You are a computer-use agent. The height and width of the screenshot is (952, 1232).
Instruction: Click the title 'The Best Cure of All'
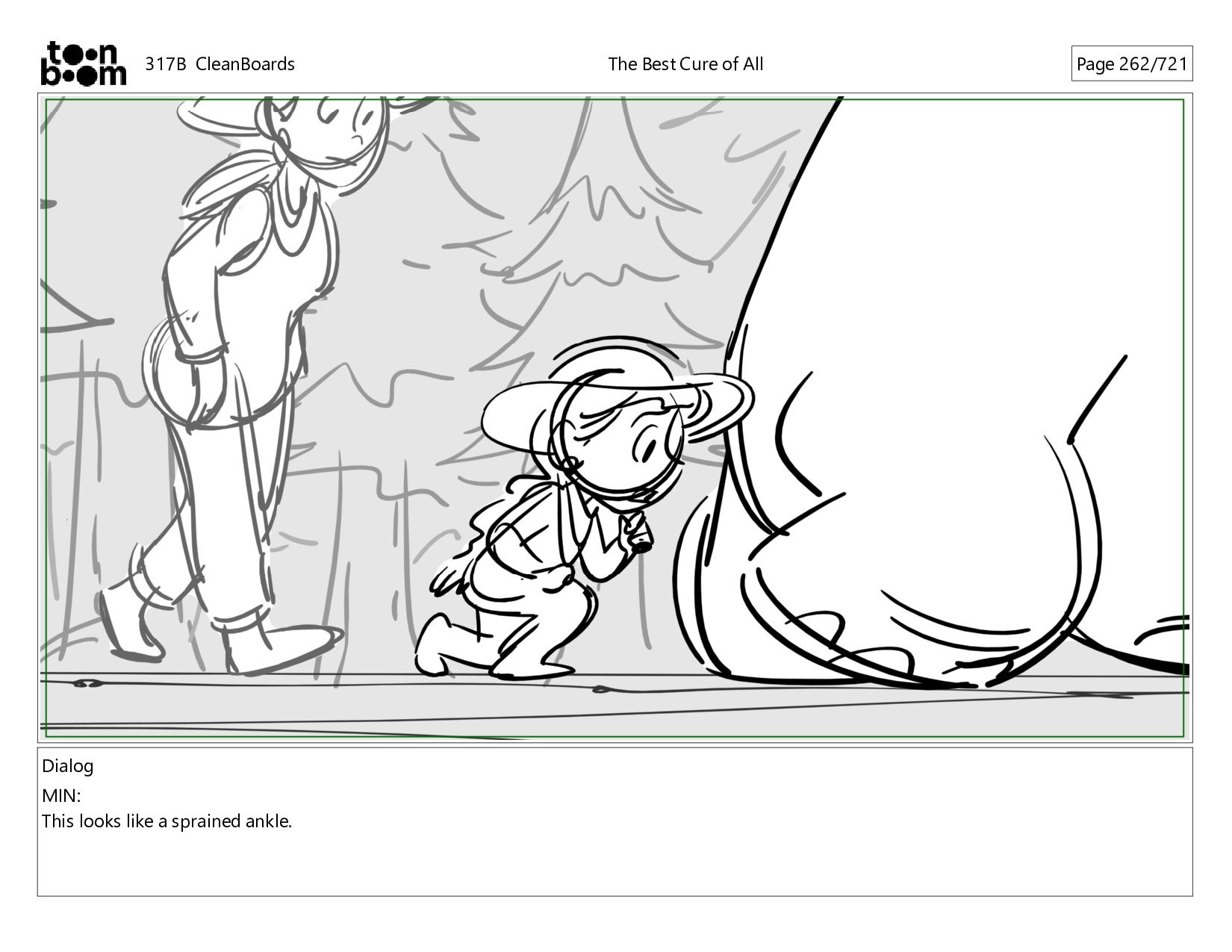click(x=685, y=64)
